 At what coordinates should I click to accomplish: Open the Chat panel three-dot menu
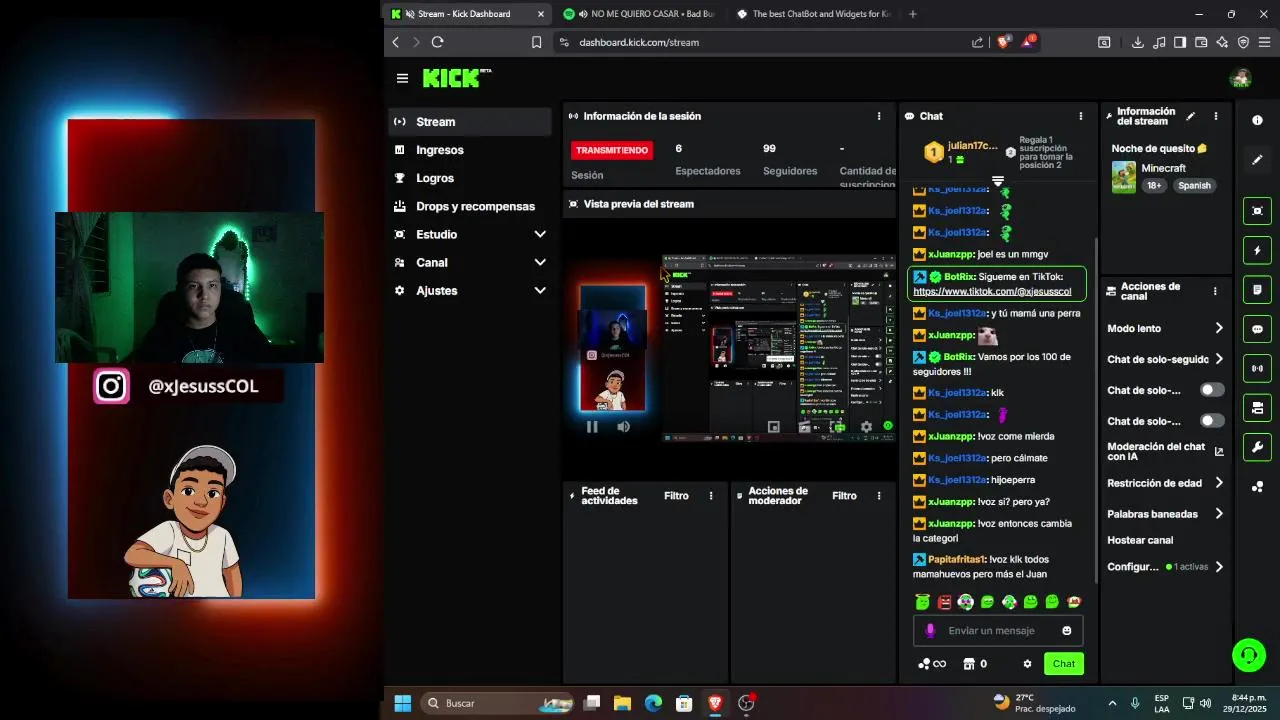(1080, 116)
